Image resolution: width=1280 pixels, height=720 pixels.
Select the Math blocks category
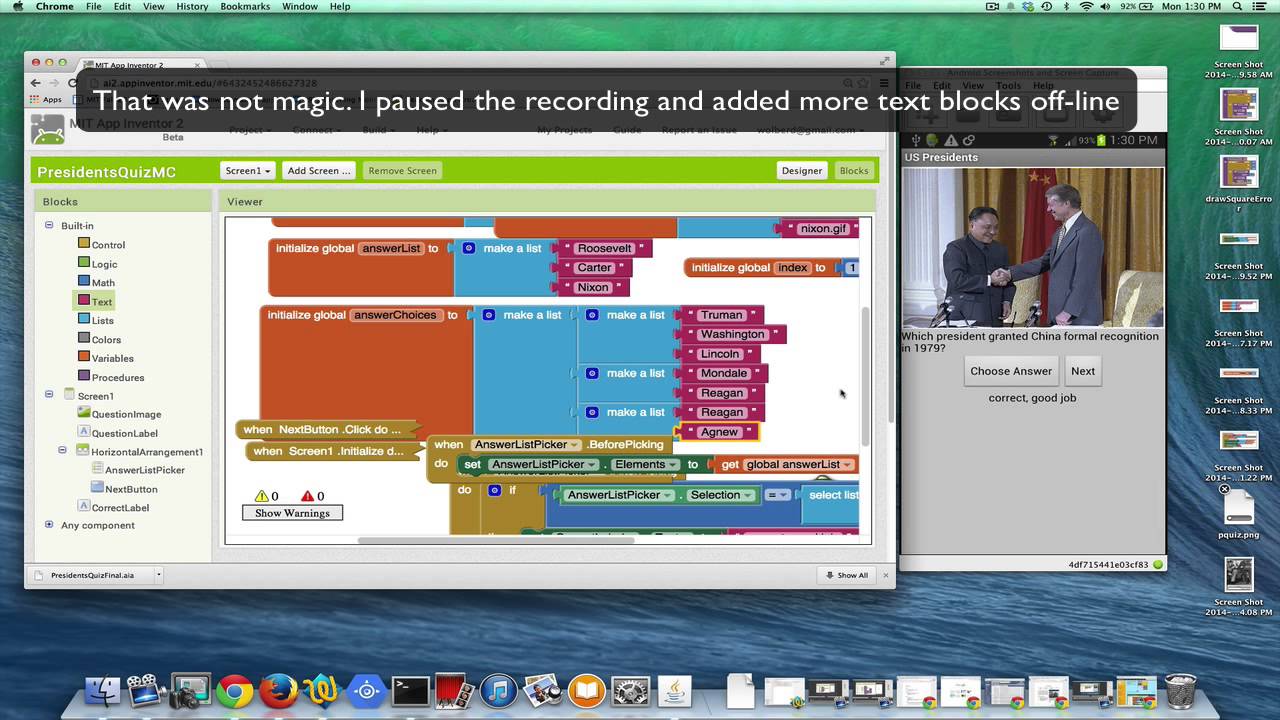tap(96, 283)
